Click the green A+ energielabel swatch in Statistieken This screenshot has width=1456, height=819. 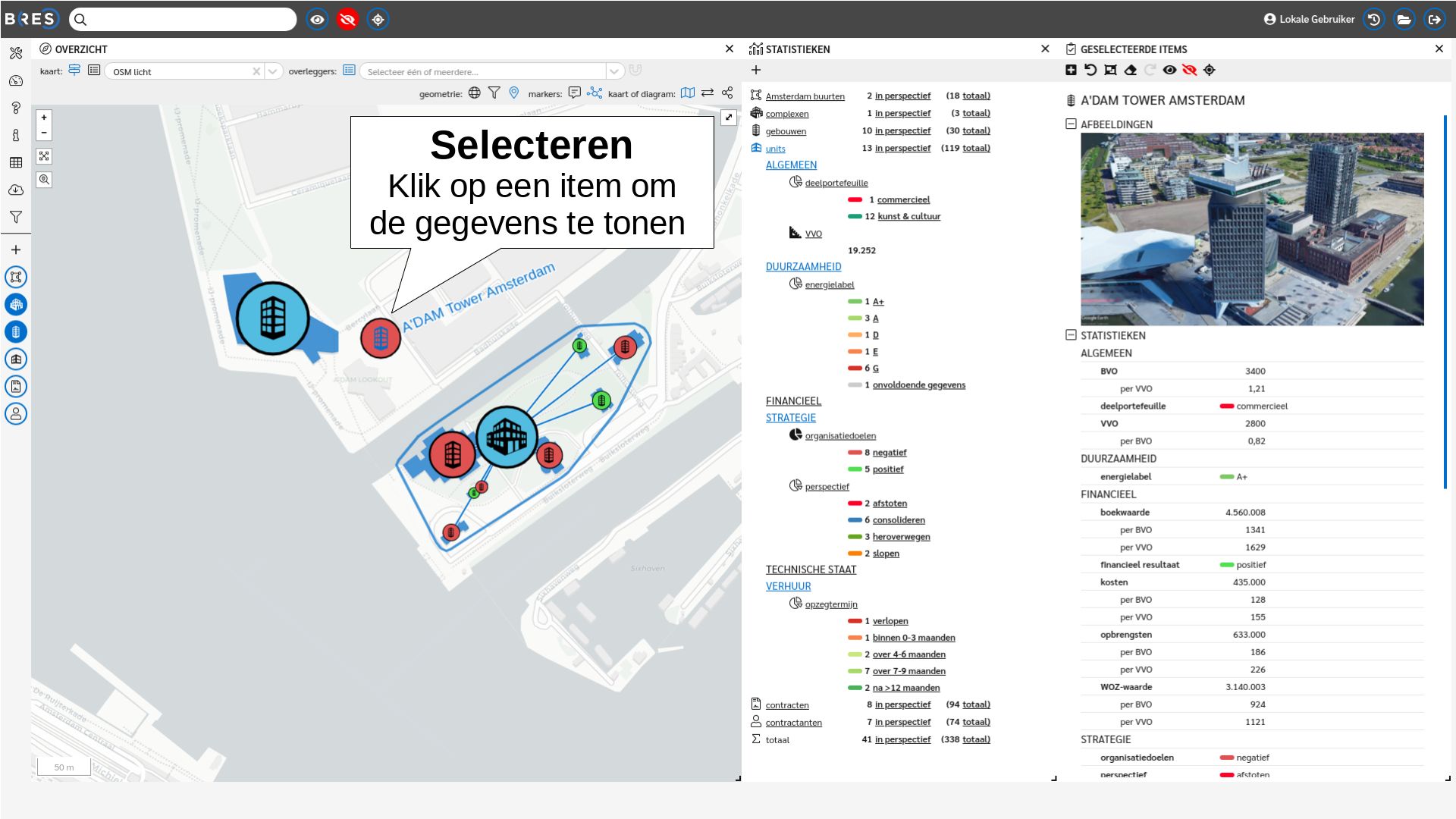[855, 302]
